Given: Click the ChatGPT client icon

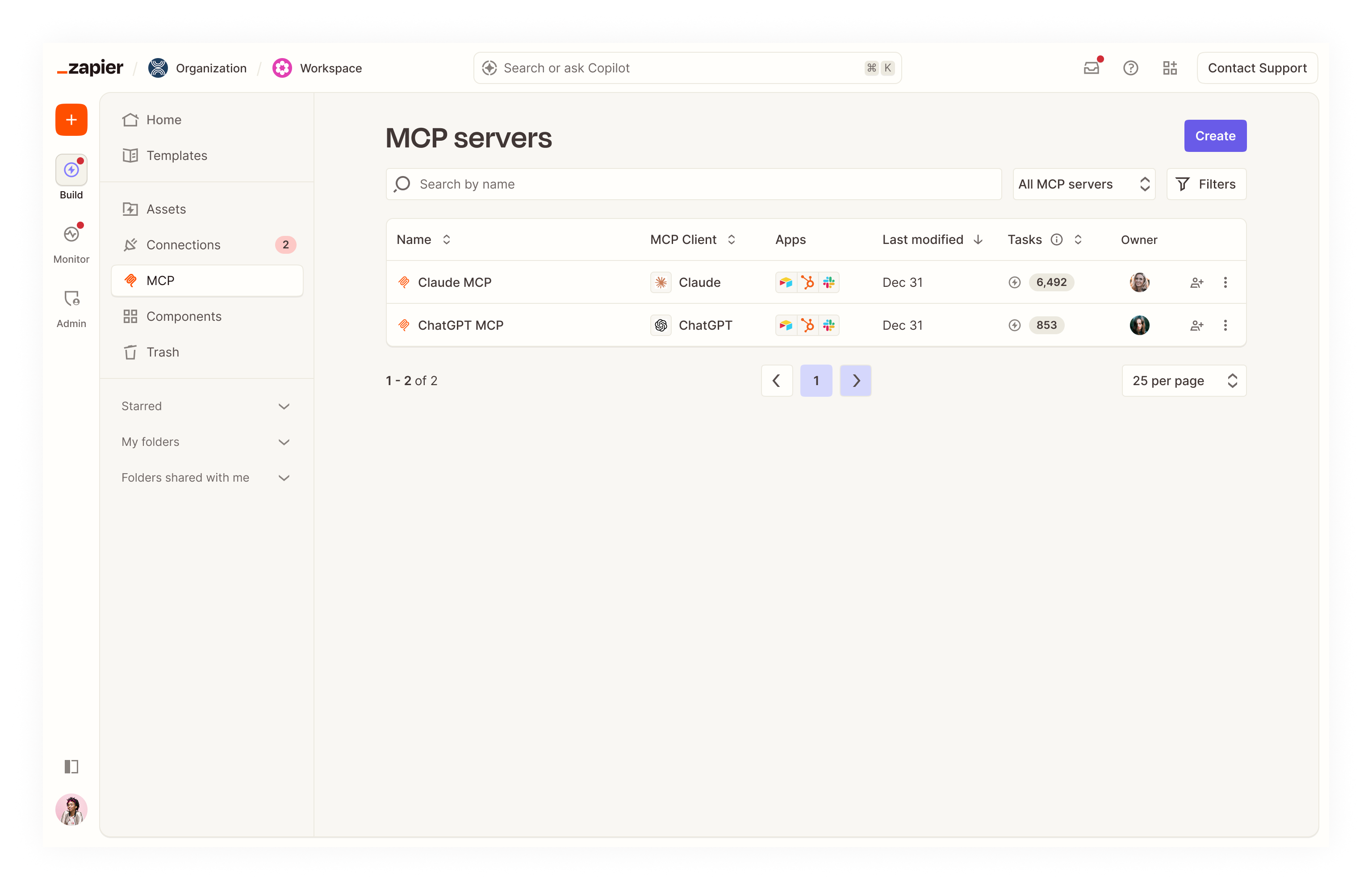Looking at the screenshot, I should (661, 325).
